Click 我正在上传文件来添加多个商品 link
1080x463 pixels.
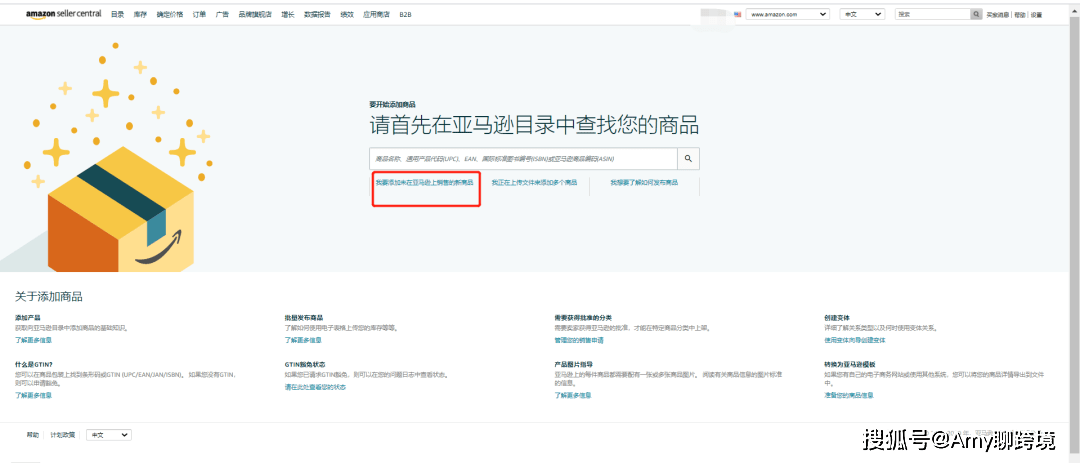coord(534,183)
